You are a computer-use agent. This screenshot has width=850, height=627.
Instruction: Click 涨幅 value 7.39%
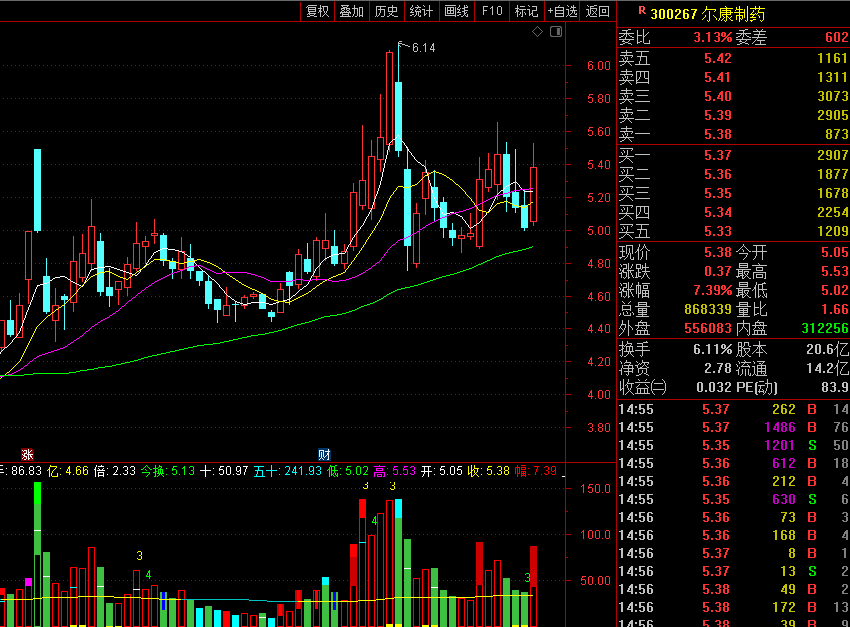[712, 290]
